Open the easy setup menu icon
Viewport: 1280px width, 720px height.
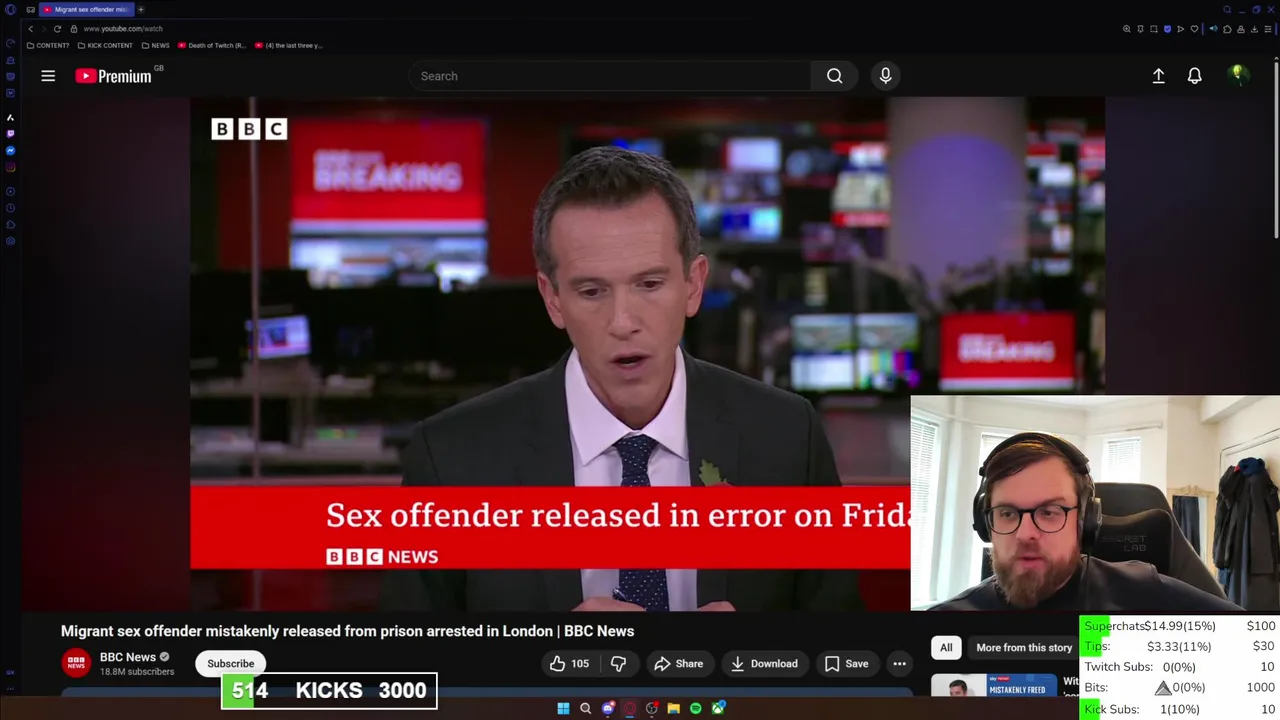tap(1268, 29)
